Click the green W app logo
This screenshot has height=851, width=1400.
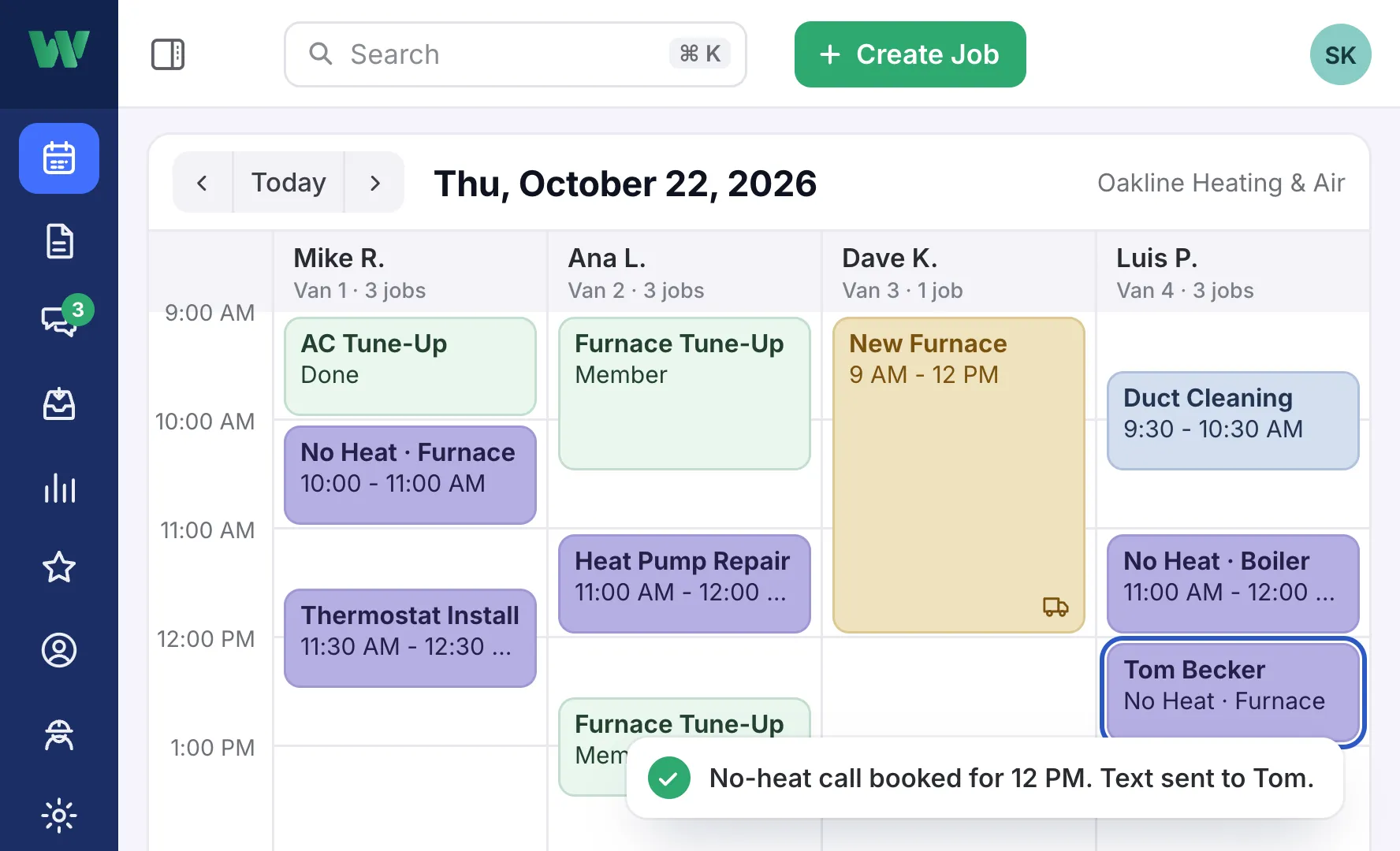59,50
